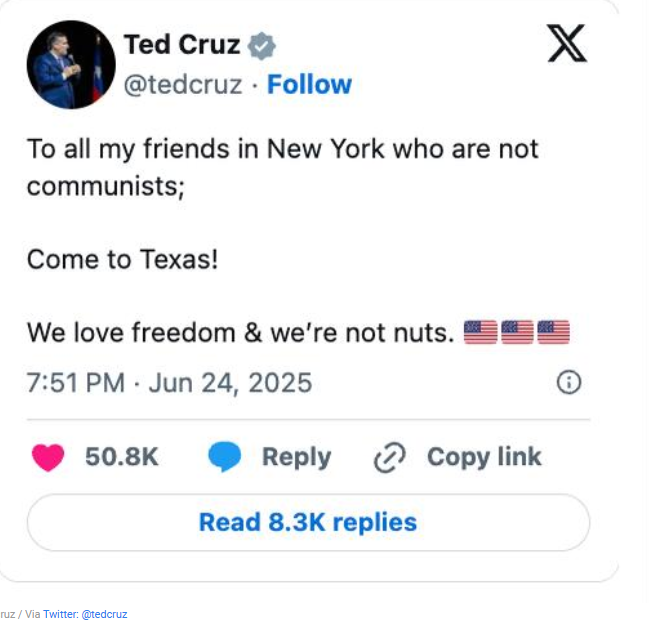Like the tweet with the pink heart icon
This screenshot has height=636, width=649.
[48, 457]
